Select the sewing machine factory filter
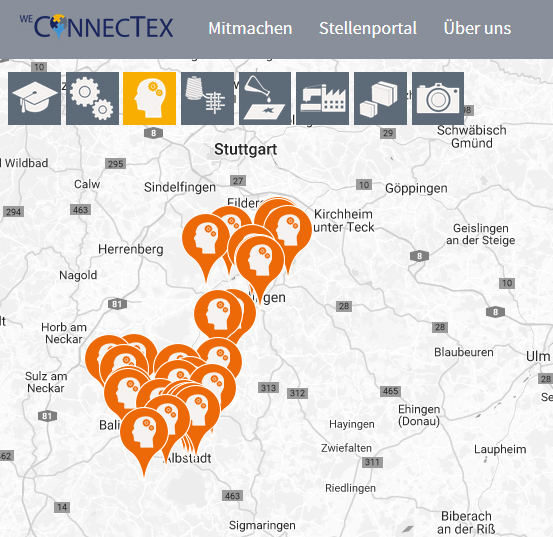This screenshot has width=553, height=537. pyautogui.click(x=323, y=98)
